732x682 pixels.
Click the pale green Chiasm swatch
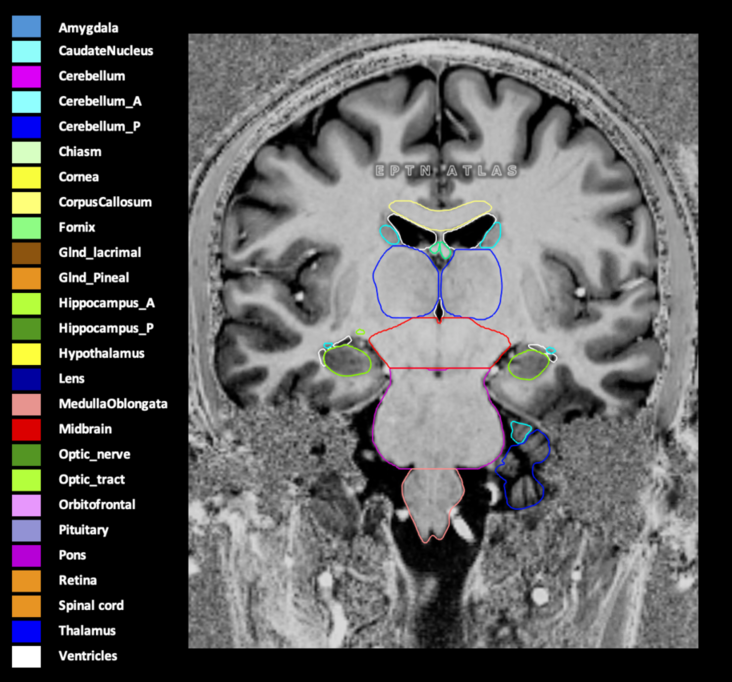26,153
